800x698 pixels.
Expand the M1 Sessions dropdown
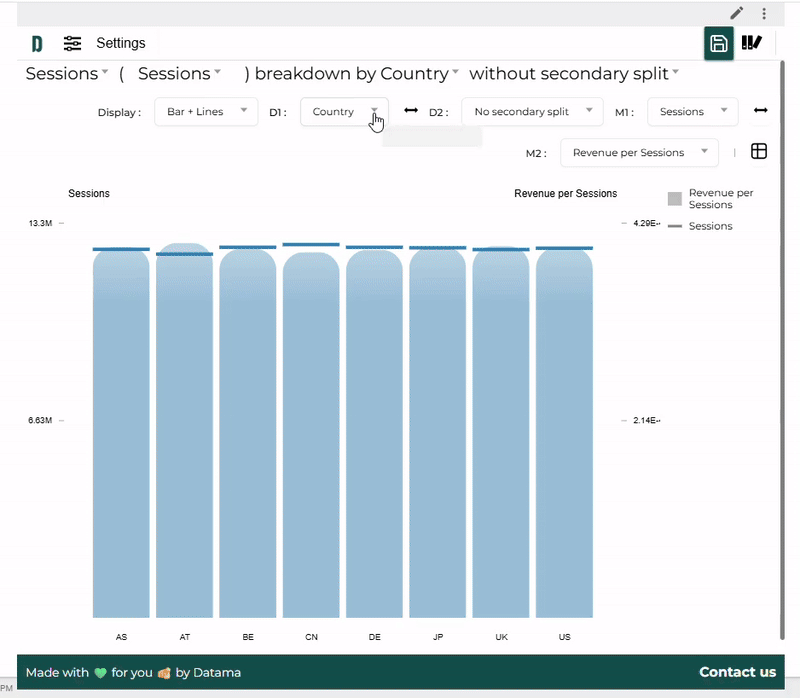click(x=692, y=112)
